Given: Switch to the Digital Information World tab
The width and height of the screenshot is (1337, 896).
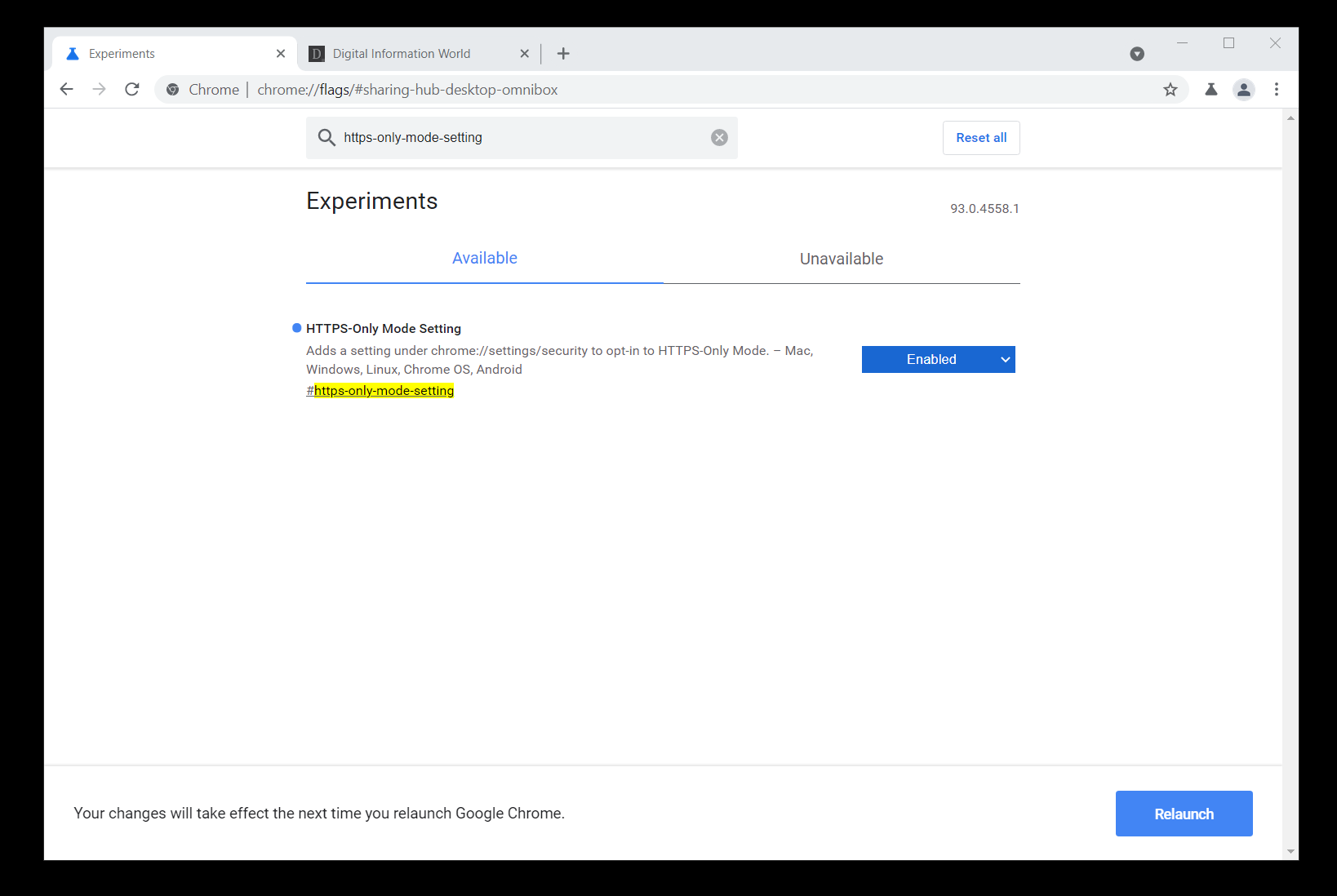Looking at the screenshot, I should [x=400, y=53].
